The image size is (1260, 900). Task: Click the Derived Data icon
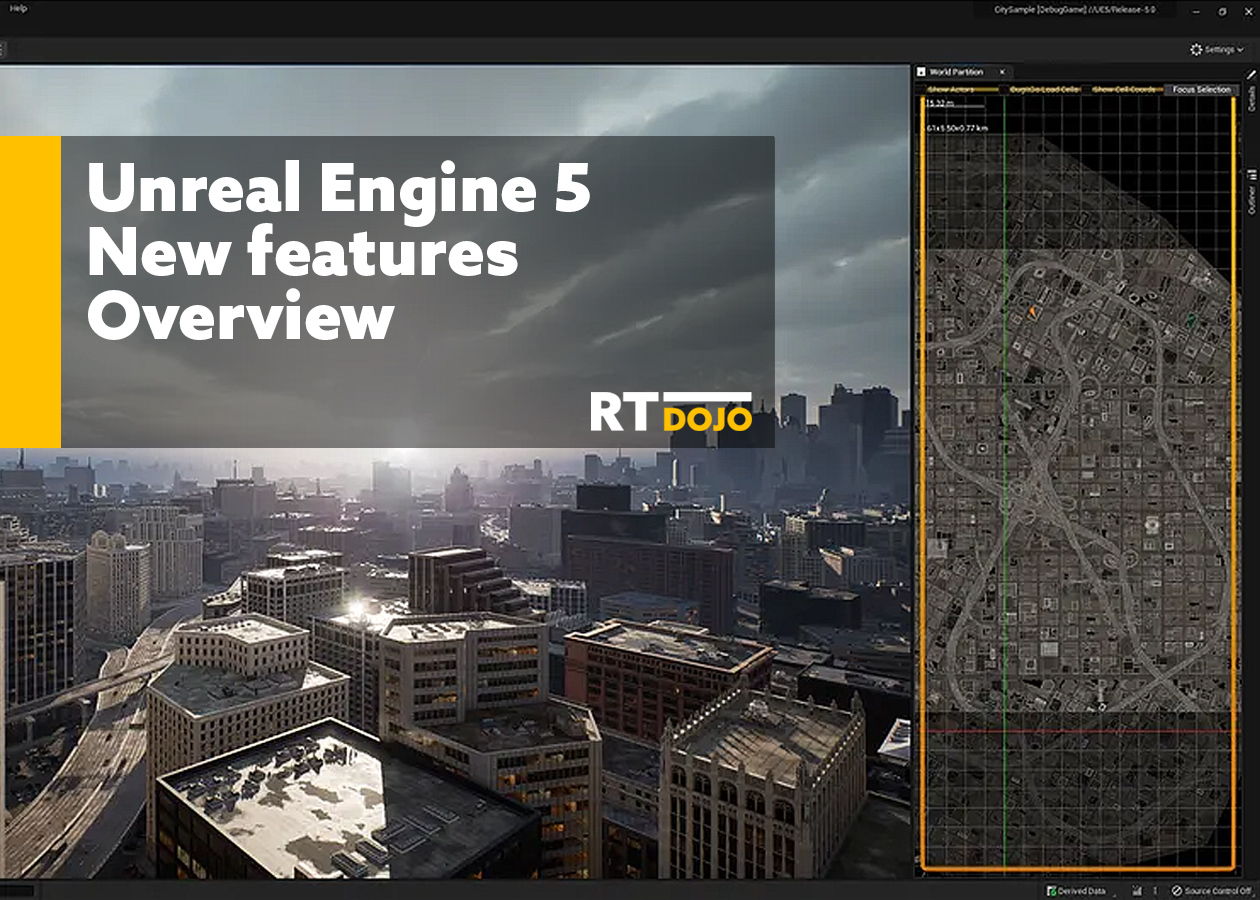1051,891
